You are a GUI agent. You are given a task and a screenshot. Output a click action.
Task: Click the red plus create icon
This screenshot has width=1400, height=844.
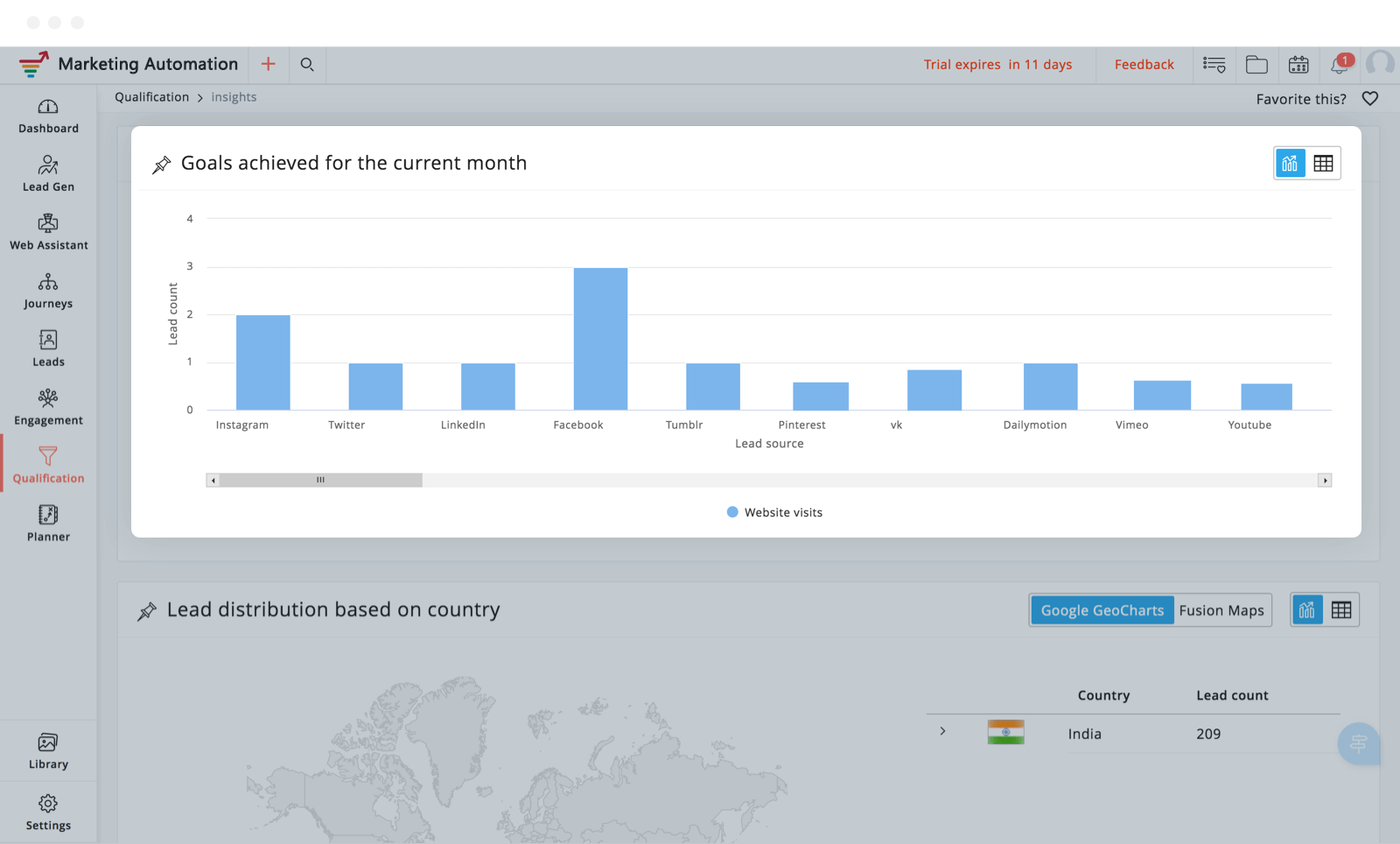269,65
